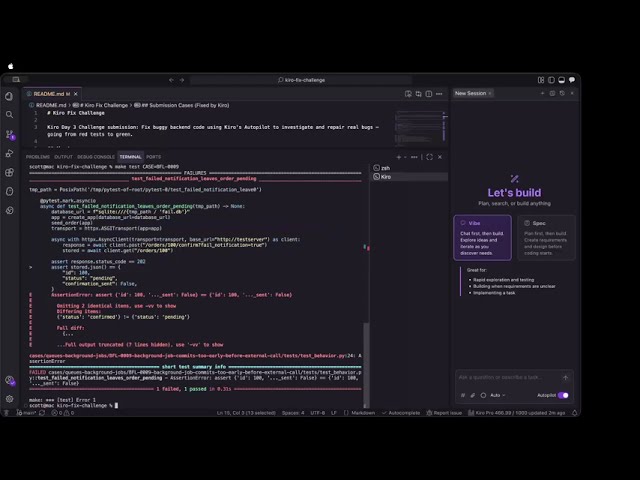
Task: Click the editor minimap
Action: [420, 127]
